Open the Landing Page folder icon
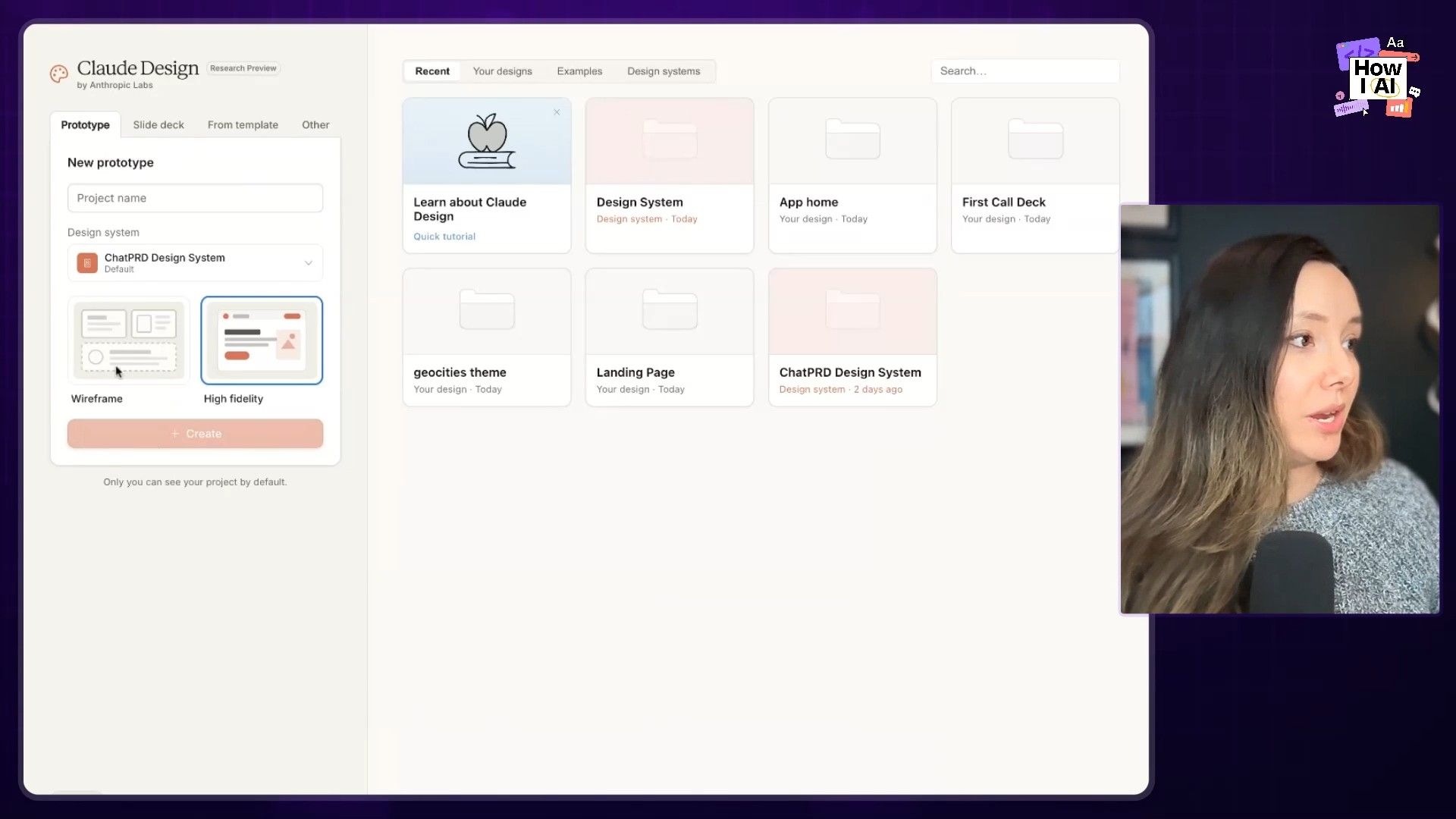 [670, 310]
